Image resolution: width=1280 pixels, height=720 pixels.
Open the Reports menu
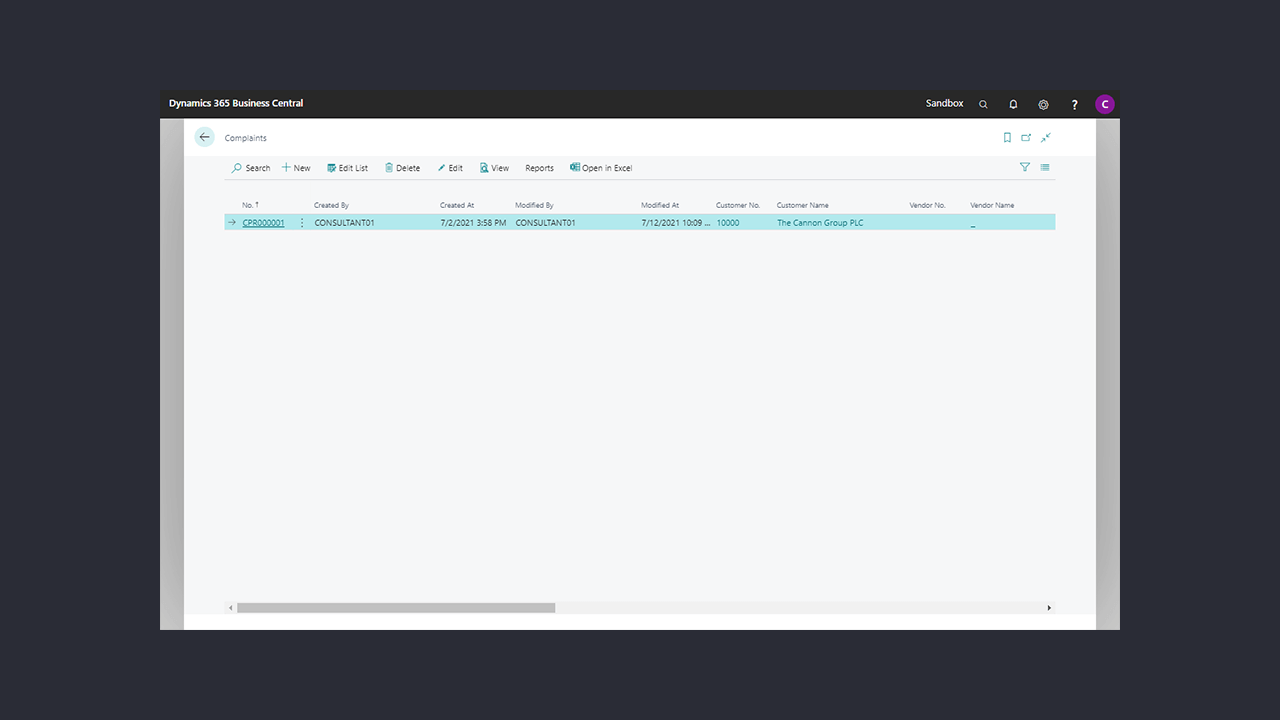539,168
